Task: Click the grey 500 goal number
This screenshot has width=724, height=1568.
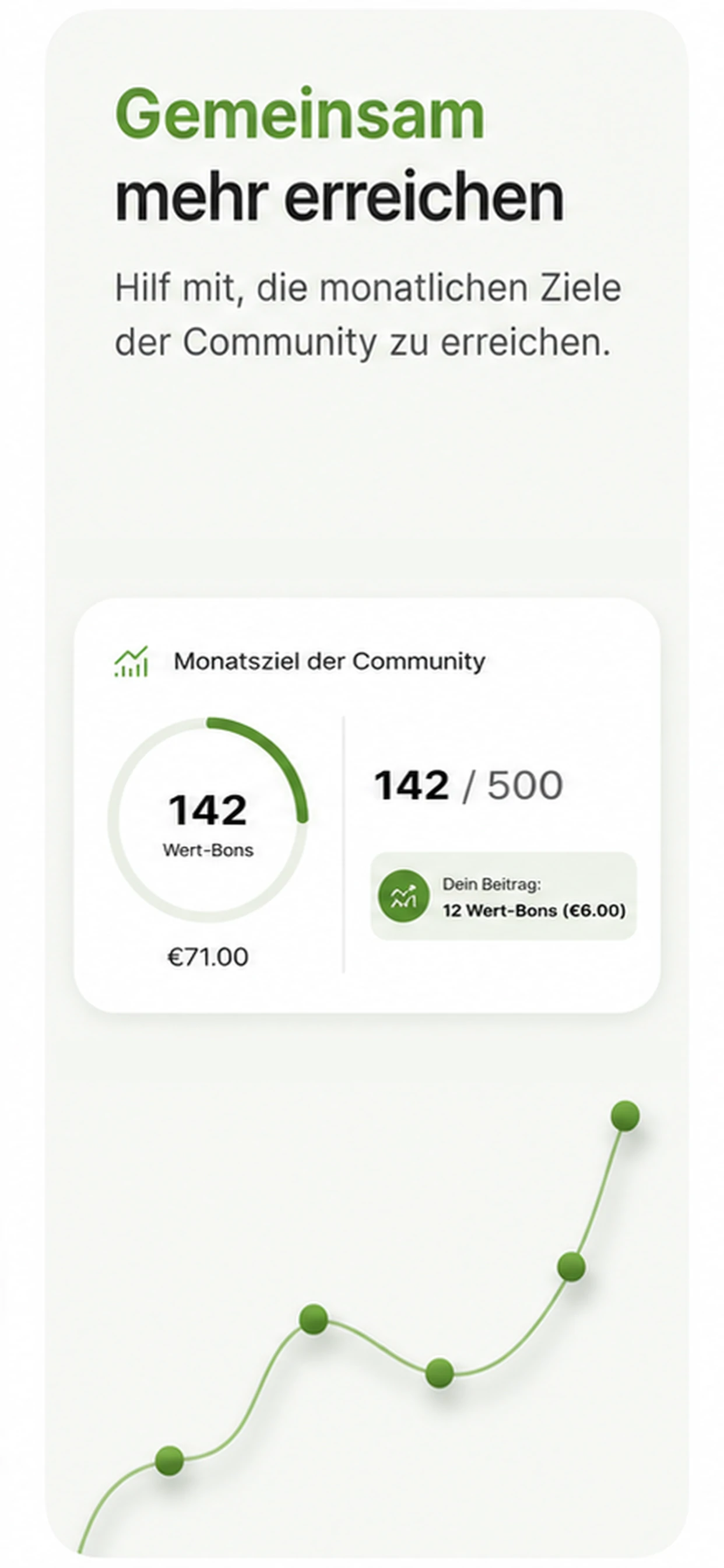Action: coord(525,786)
